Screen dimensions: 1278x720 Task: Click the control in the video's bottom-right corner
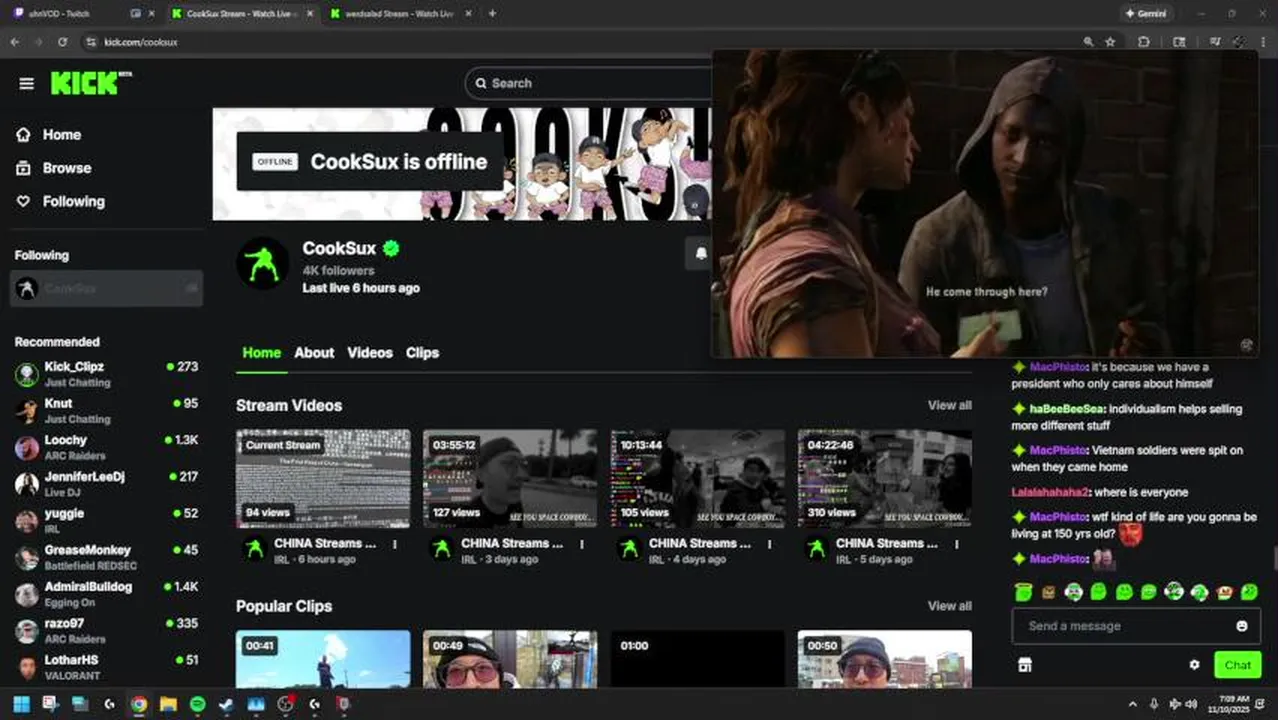[x=1246, y=345]
